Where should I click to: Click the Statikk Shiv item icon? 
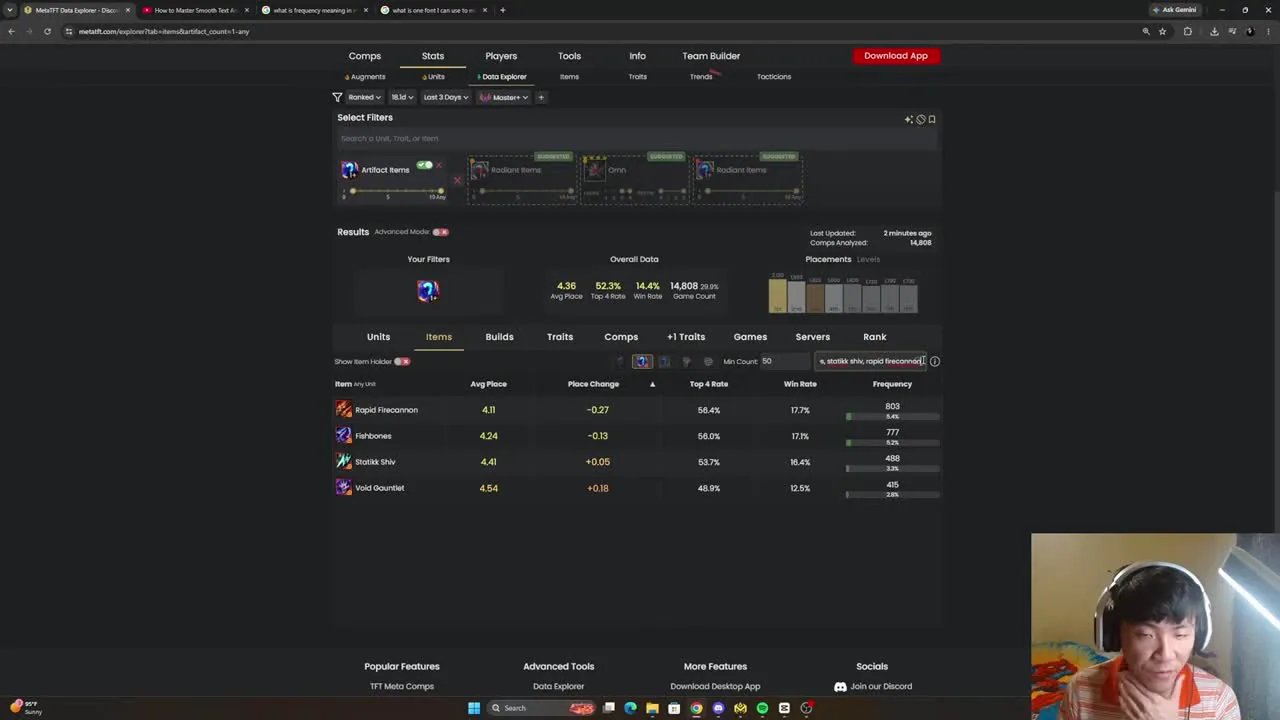click(x=344, y=462)
